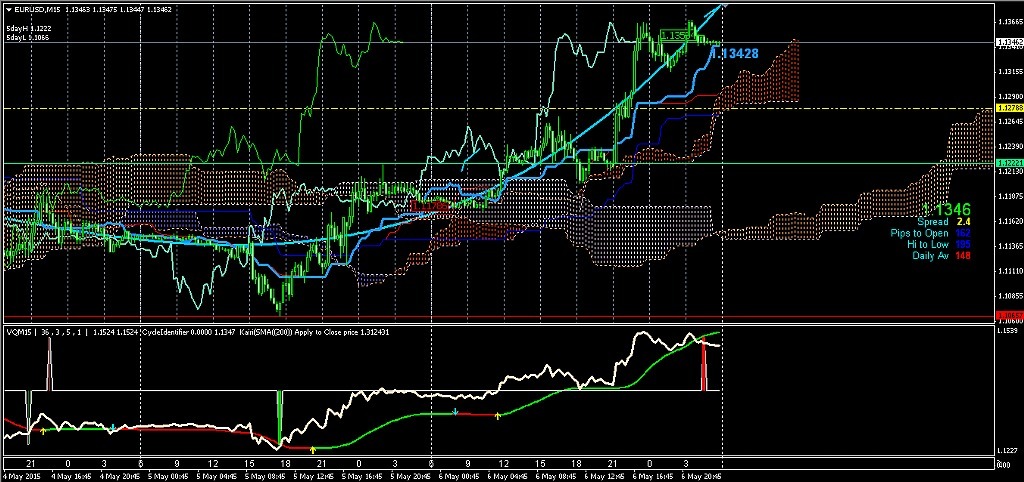The height and width of the screenshot is (482, 1024).
Task: Open the EURUSD,M15 chart menu triangle
Action: point(9,9)
